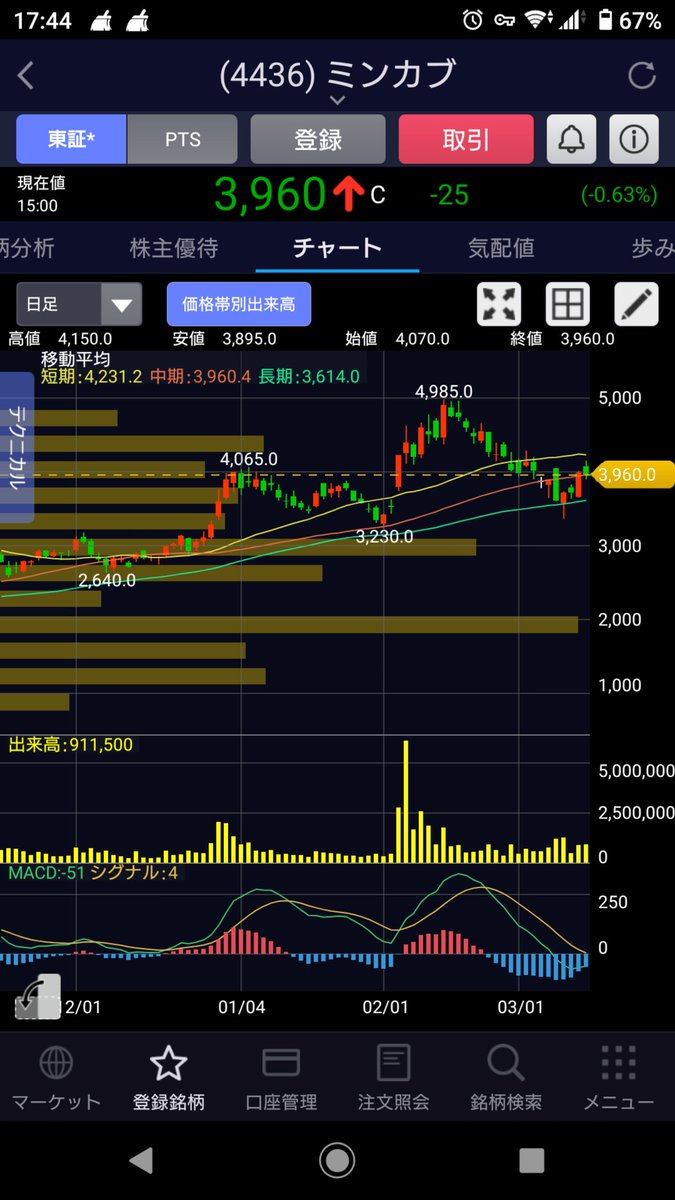Tap the 登録 register button
The image size is (675, 1200).
click(x=318, y=139)
